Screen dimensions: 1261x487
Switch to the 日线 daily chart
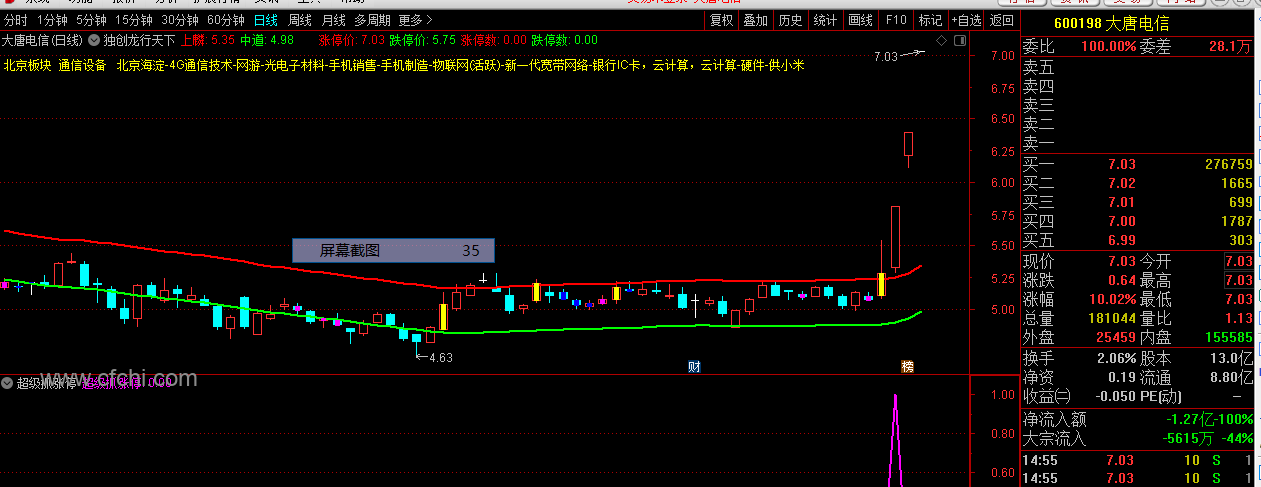click(x=266, y=20)
